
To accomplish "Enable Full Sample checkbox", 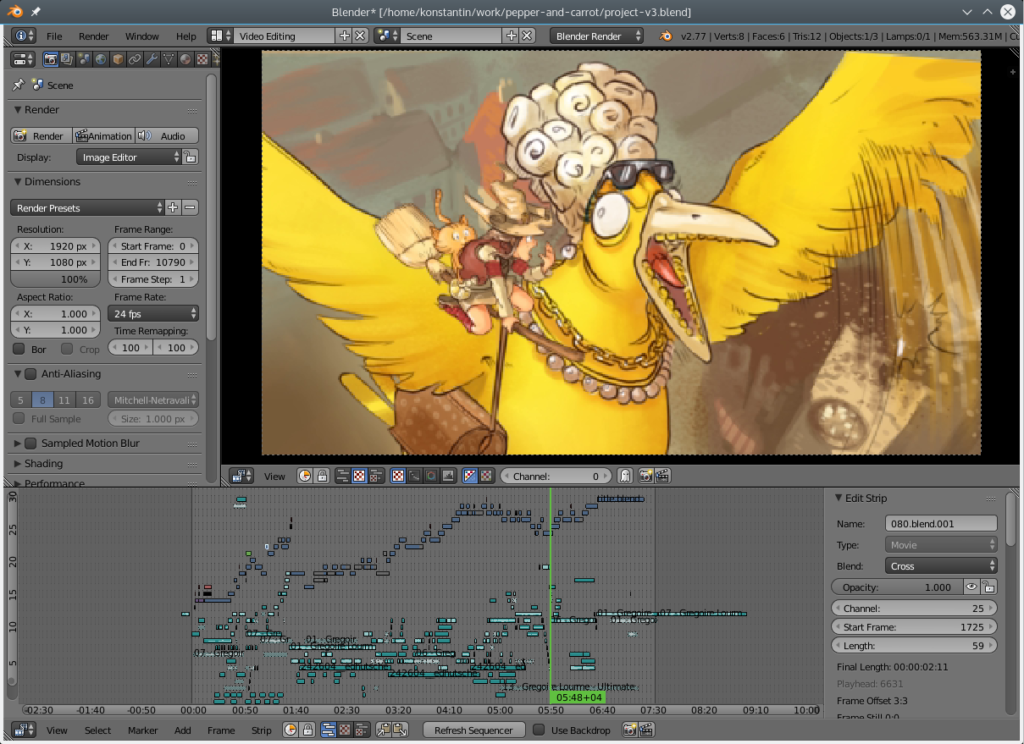I will [19, 418].
